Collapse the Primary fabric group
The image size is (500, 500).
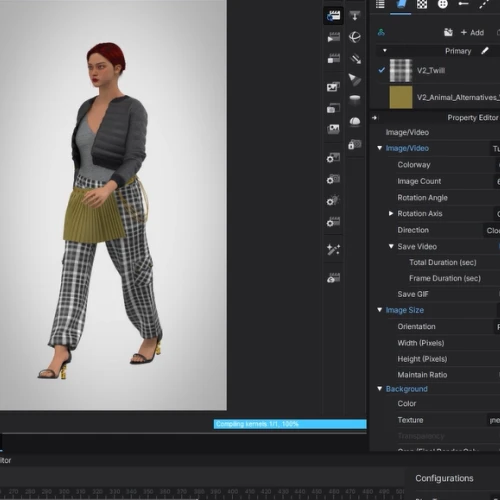pos(385,51)
